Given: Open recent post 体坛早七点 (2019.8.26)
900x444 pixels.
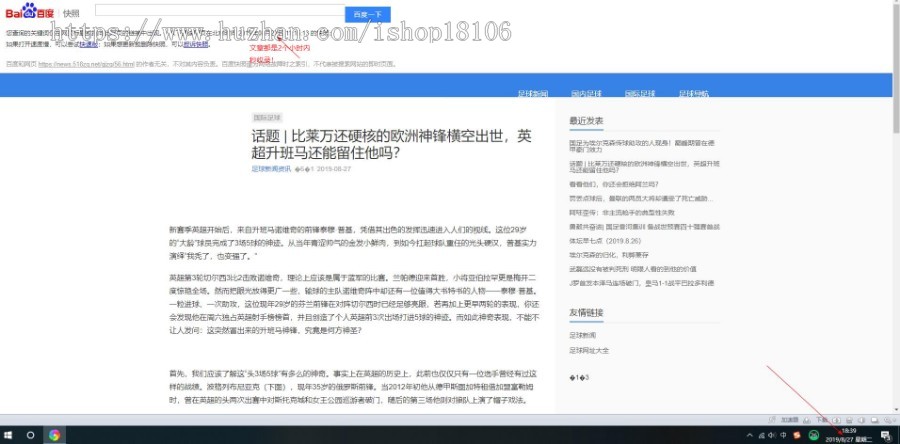Looking at the screenshot, I should tap(605, 241).
